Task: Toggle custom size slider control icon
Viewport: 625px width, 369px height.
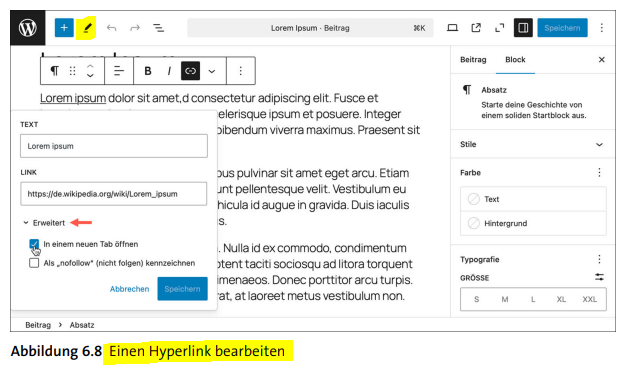Action: (599, 277)
